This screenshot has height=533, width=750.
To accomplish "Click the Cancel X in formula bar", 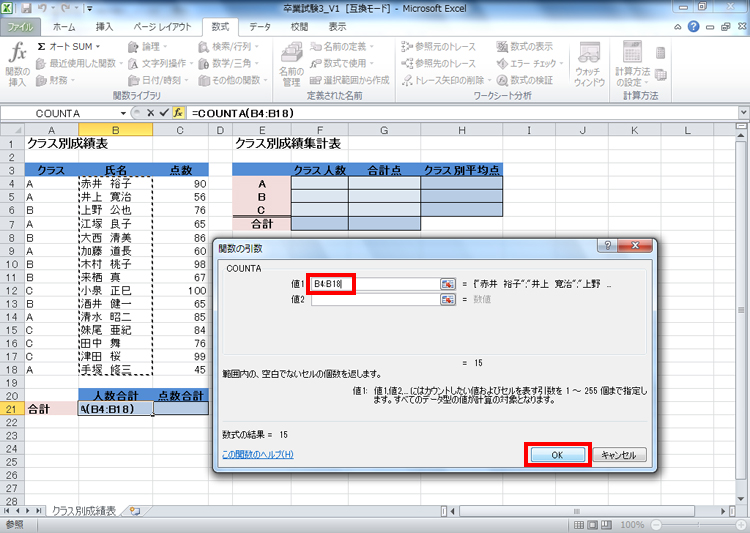I will click(x=150, y=113).
